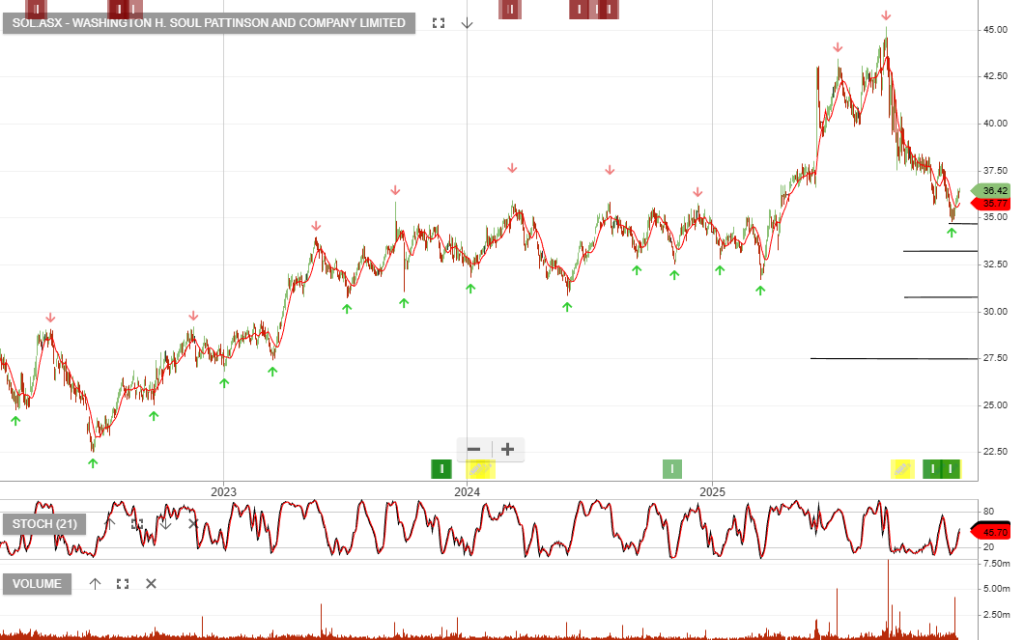Open the STOCH (21) indicator settings label

click(44, 524)
